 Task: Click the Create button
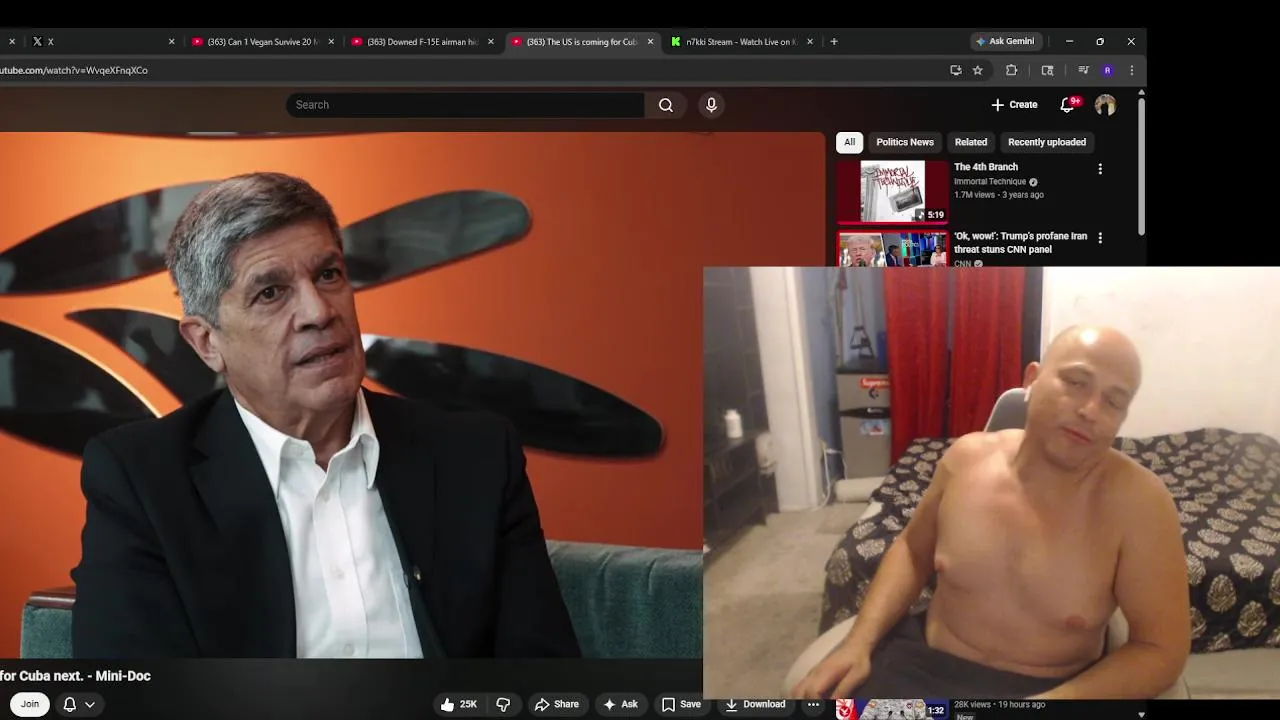pyautogui.click(x=1014, y=105)
